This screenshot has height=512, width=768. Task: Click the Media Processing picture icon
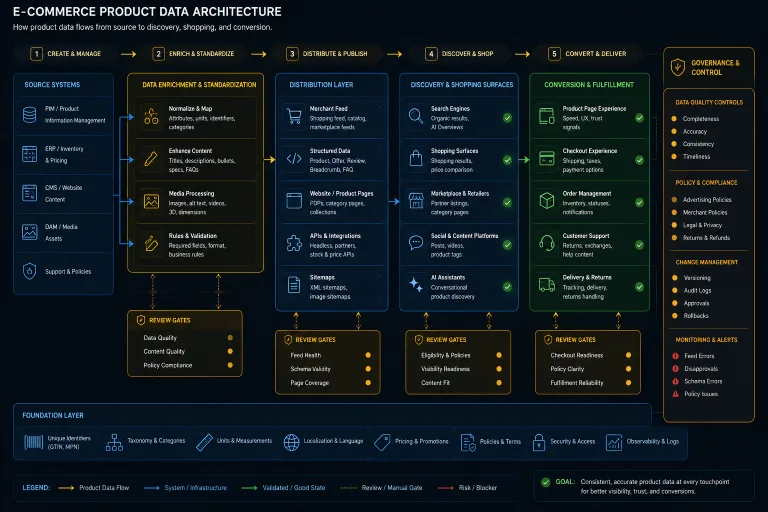coord(151,201)
